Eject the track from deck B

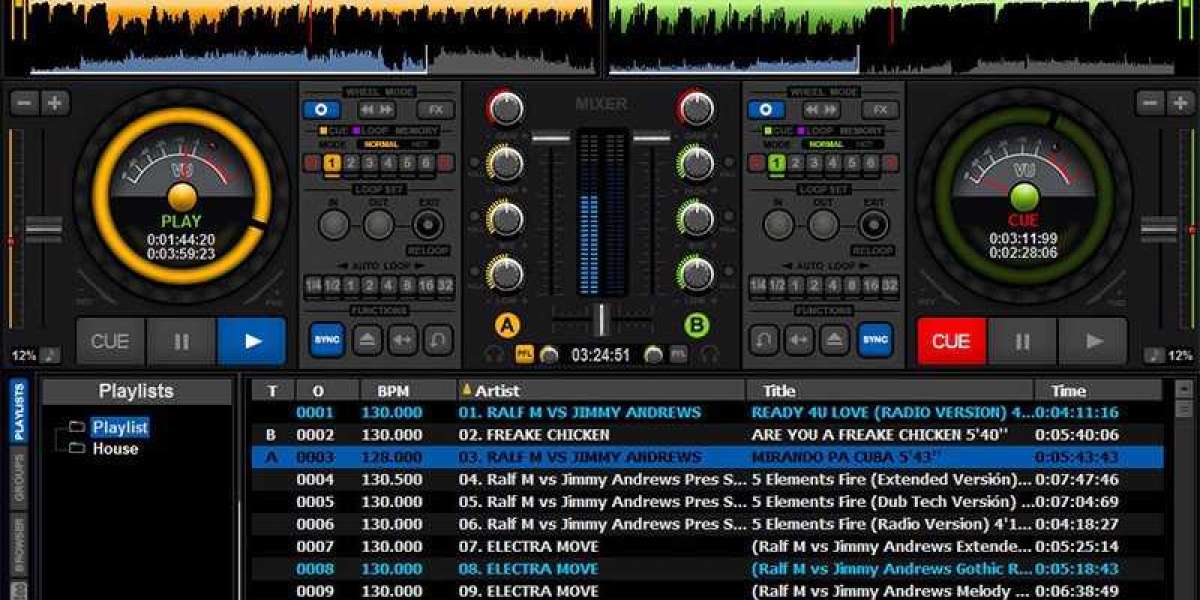835,340
